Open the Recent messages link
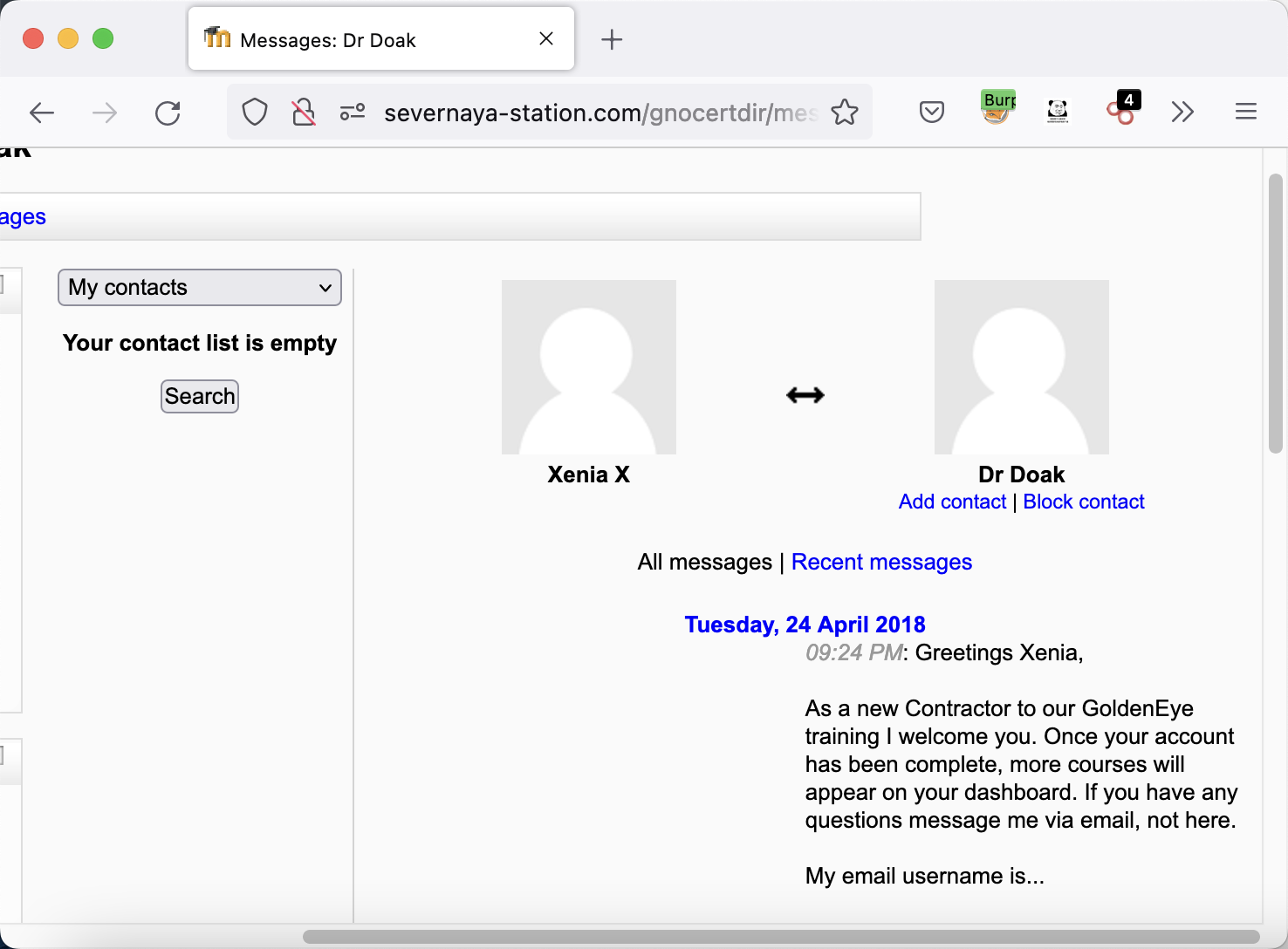Screen dimensions: 1288x949 click(881, 563)
